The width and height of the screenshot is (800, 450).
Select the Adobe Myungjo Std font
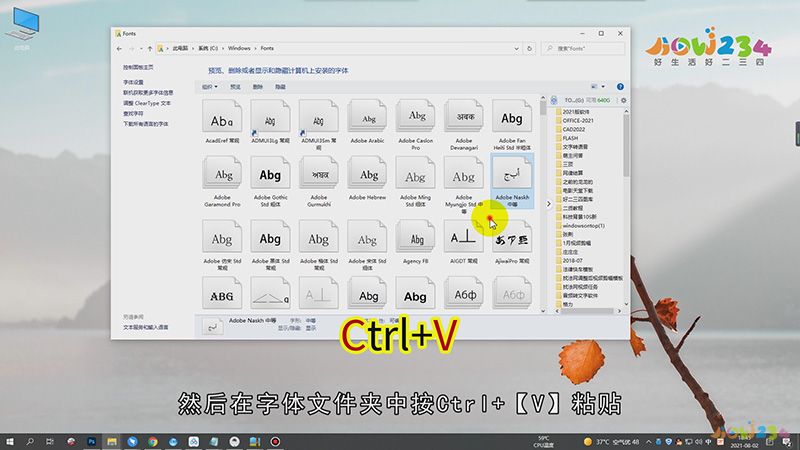pyautogui.click(x=464, y=174)
